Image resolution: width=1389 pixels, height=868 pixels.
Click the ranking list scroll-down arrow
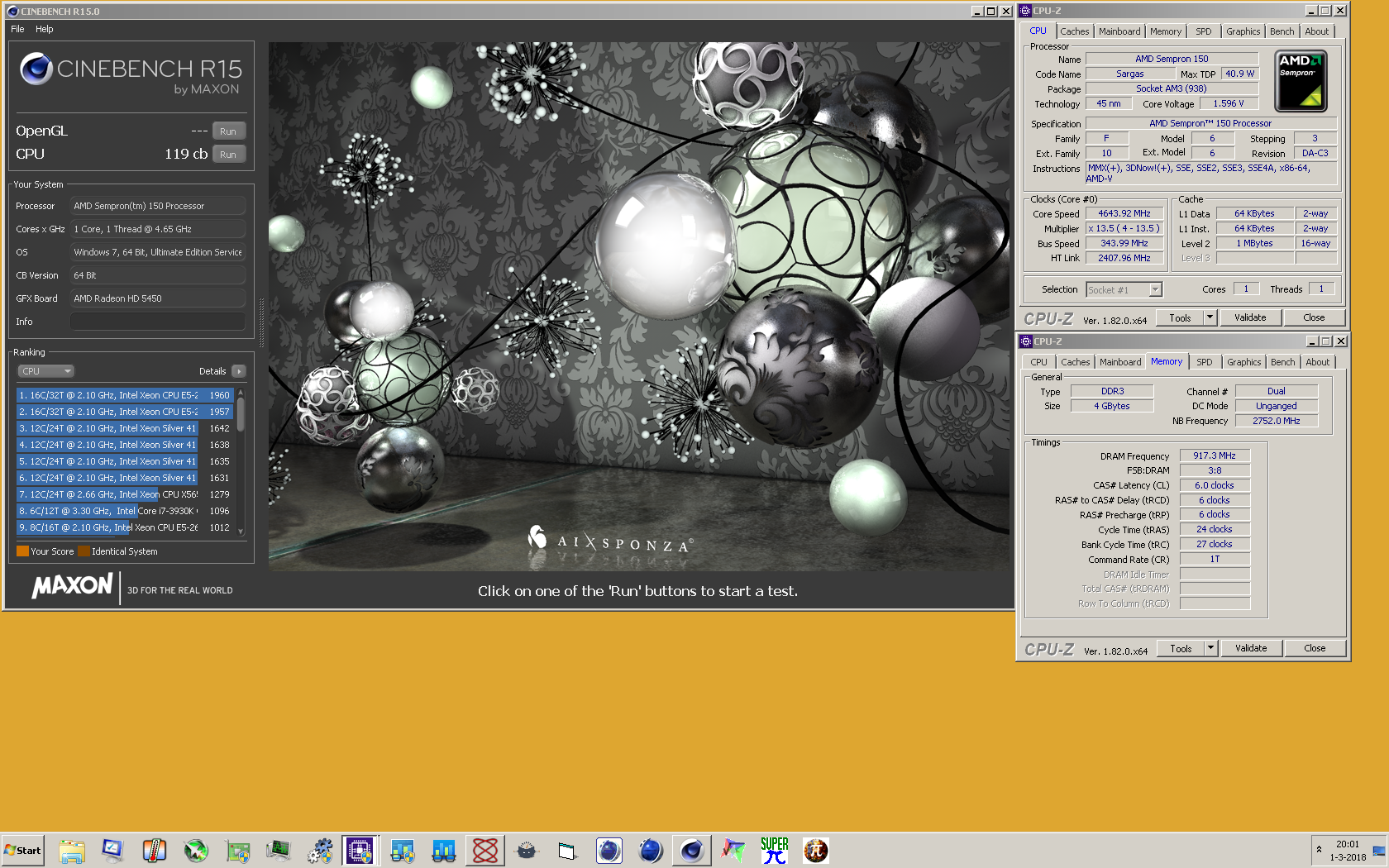[x=241, y=532]
